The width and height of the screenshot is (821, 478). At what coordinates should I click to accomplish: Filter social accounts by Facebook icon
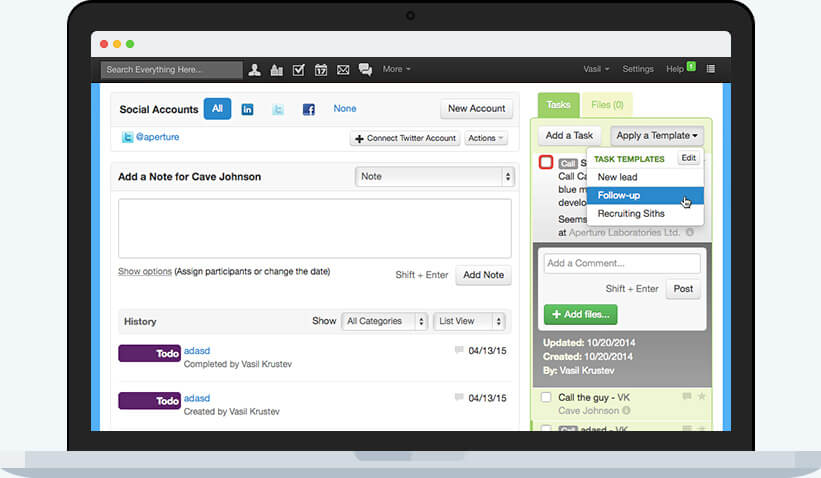(x=308, y=109)
